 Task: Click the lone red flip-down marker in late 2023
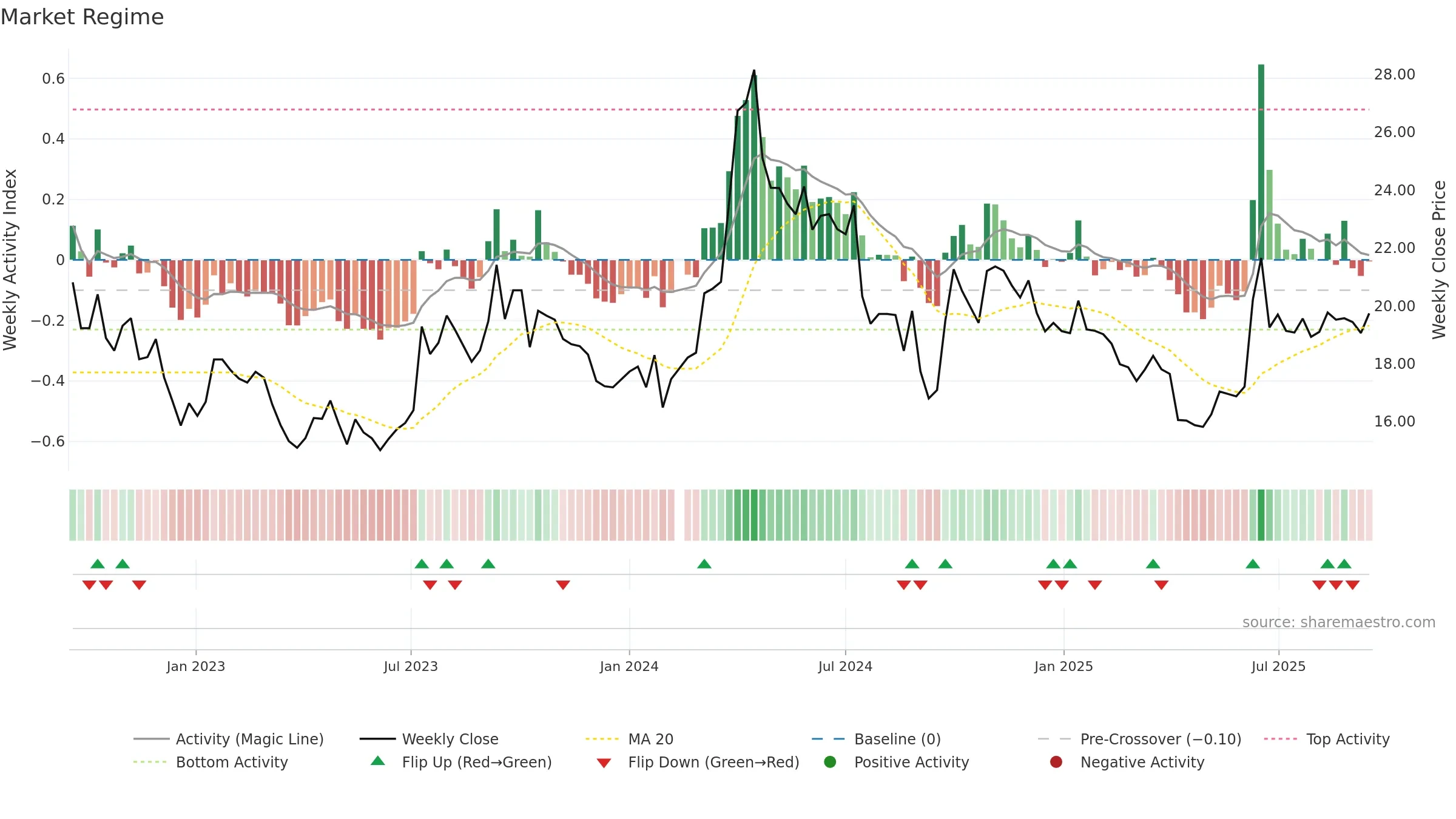[563, 585]
